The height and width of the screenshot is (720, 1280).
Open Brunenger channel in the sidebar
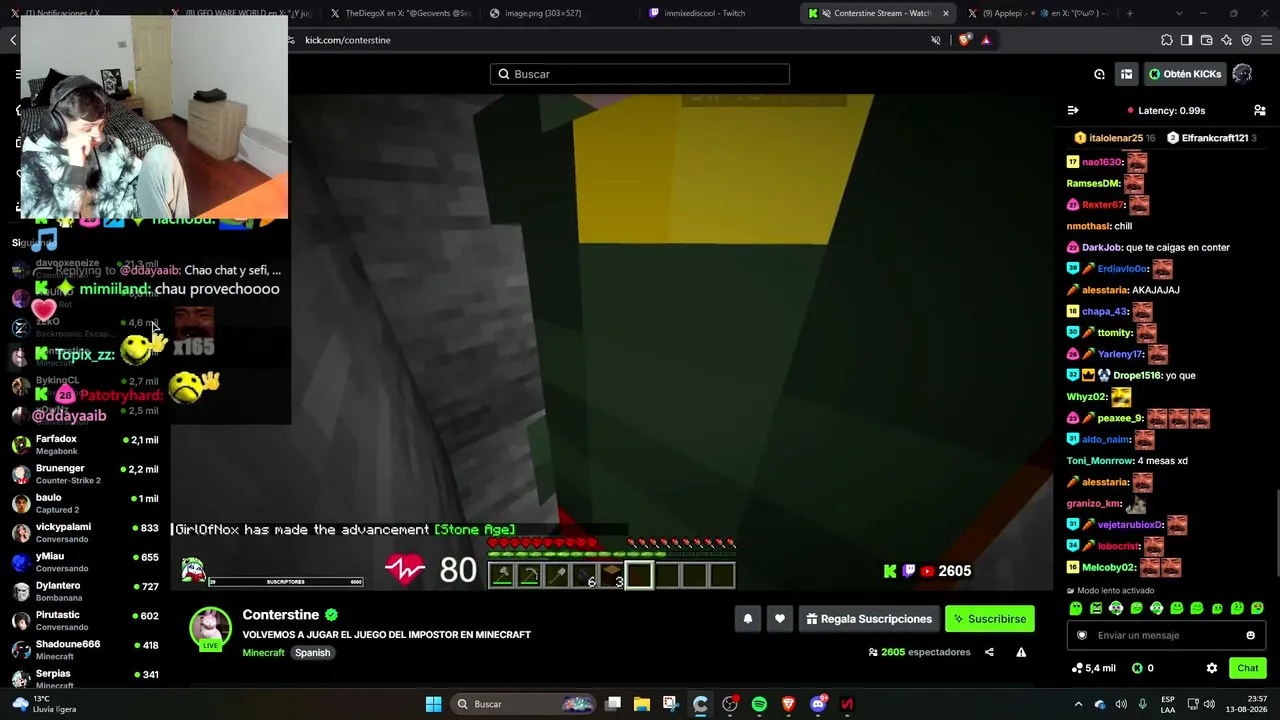[85, 474]
